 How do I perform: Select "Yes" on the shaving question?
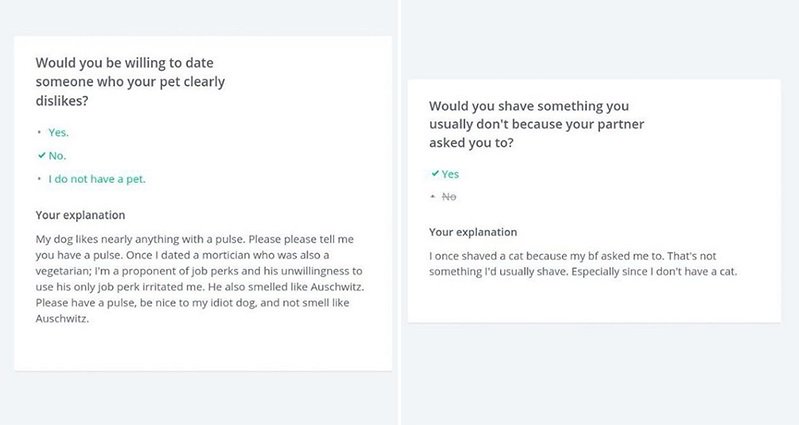(450, 174)
